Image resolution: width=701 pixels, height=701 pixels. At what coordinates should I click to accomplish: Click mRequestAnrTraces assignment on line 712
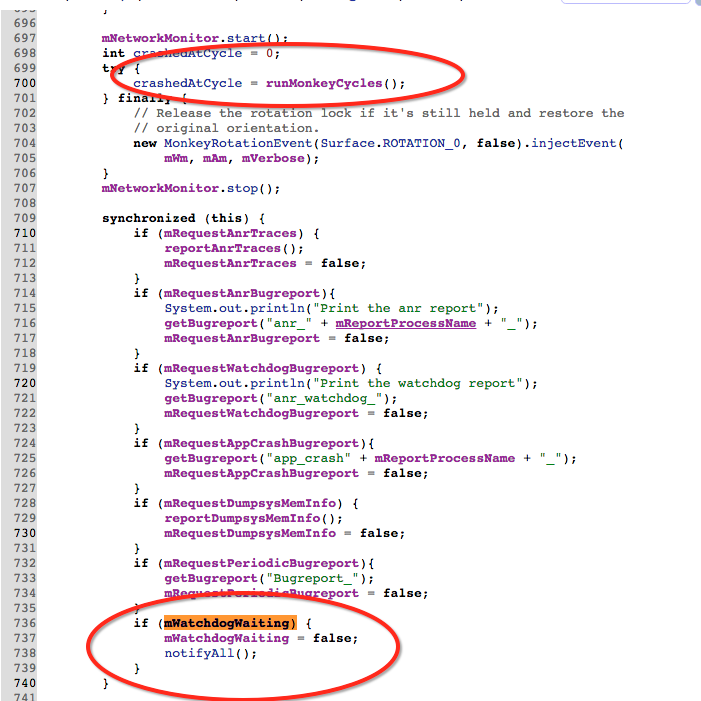[230, 263]
